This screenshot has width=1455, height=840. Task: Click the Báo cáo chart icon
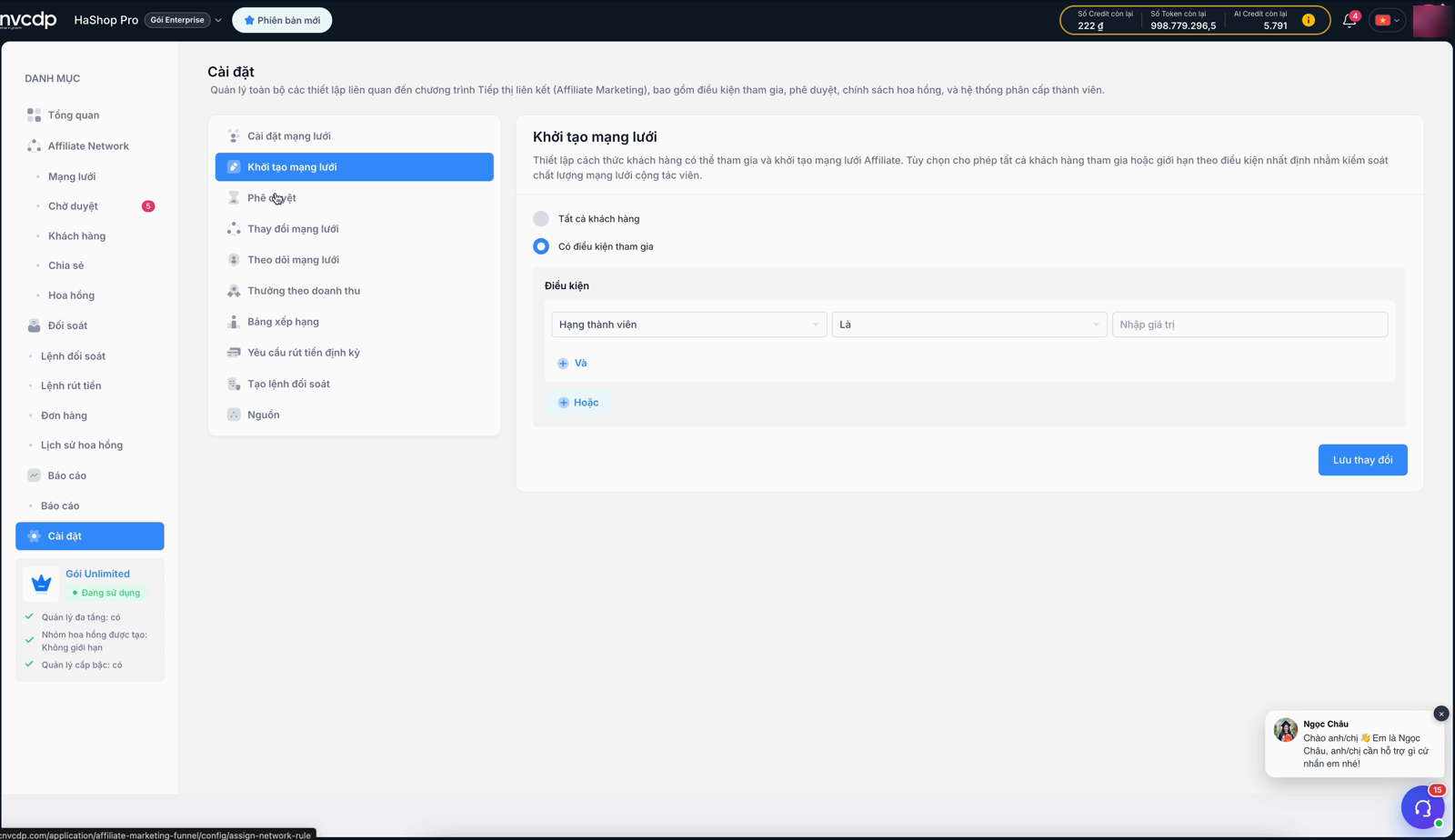coord(34,475)
